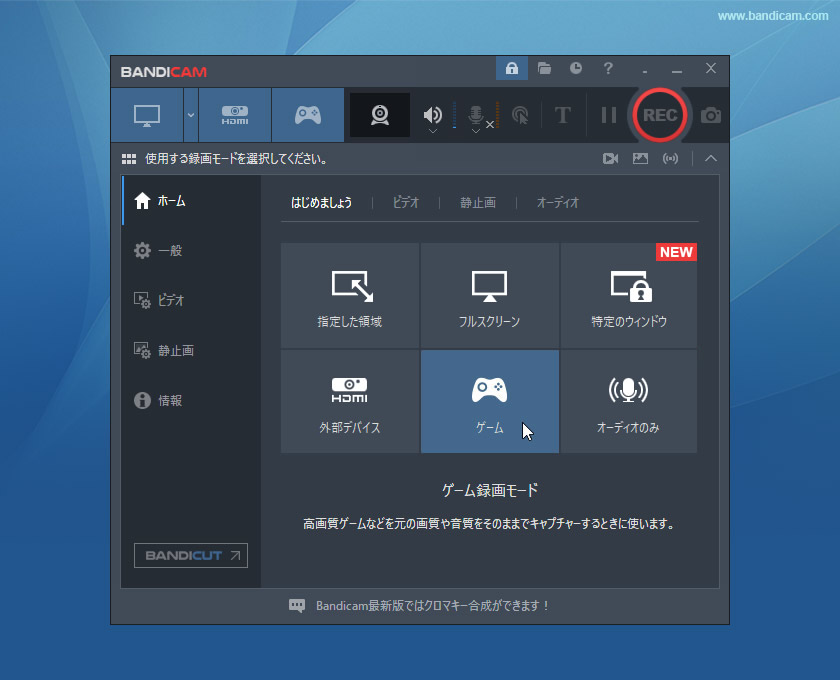Switch to the オーディオ tab

point(558,203)
